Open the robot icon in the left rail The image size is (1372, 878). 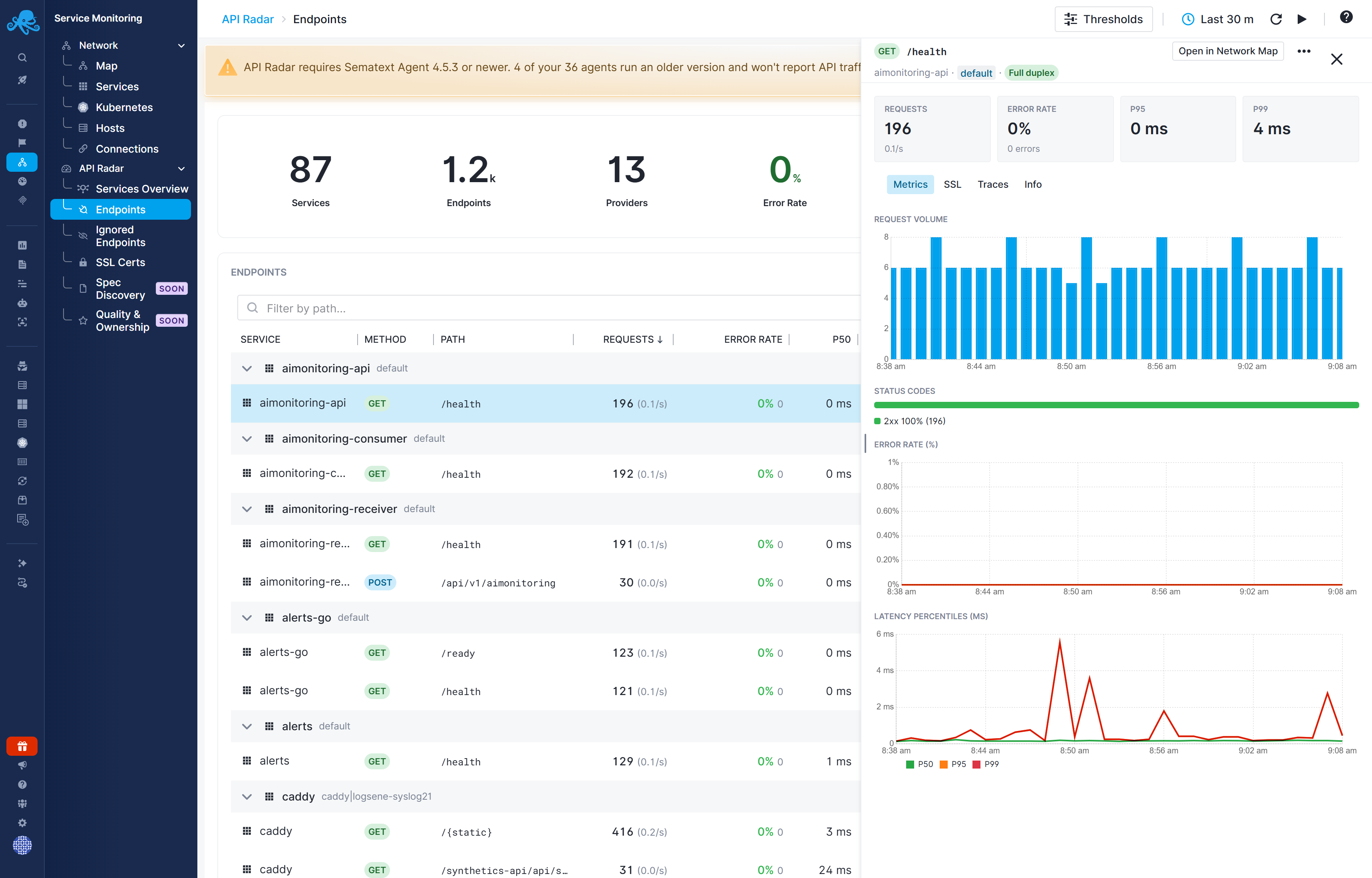[22, 303]
